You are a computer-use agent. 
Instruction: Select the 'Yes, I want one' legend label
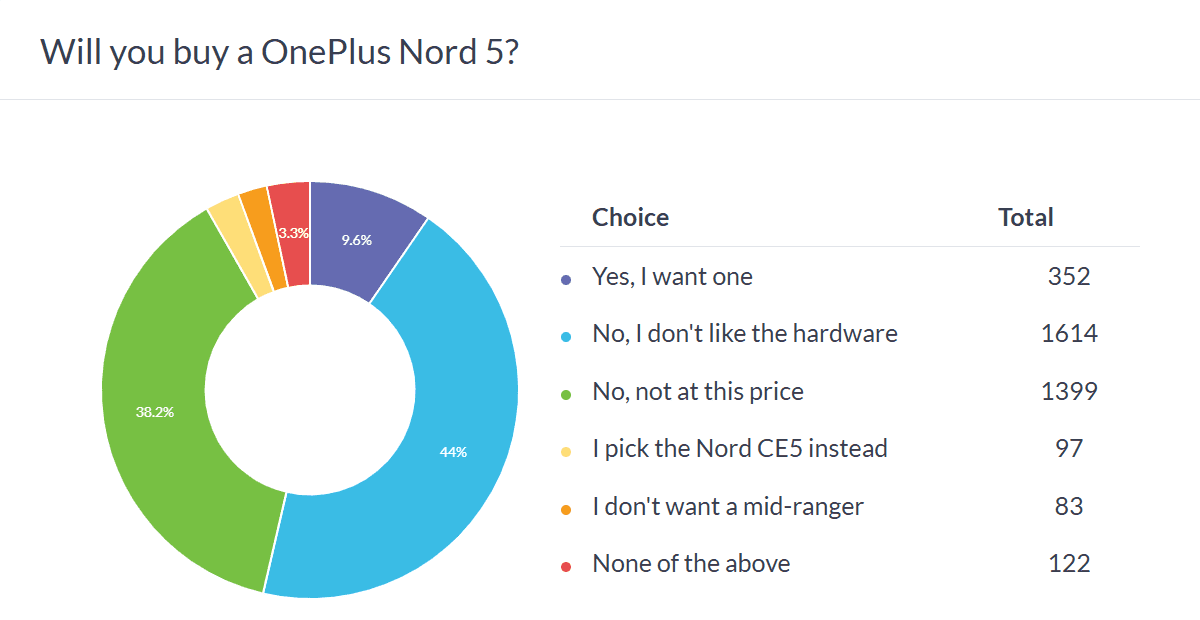point(672,276)
